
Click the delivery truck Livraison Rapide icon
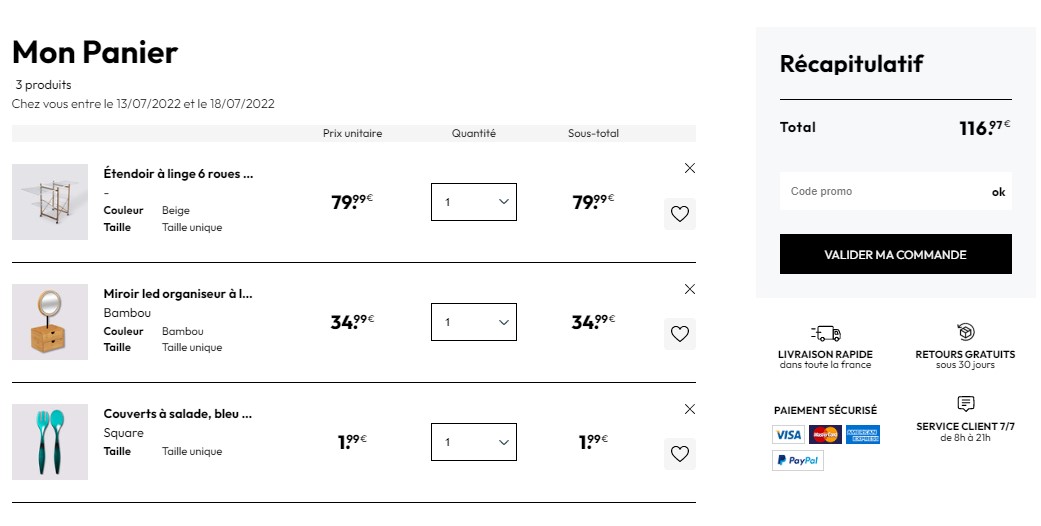pyautogui.click(x=826, y=333)
